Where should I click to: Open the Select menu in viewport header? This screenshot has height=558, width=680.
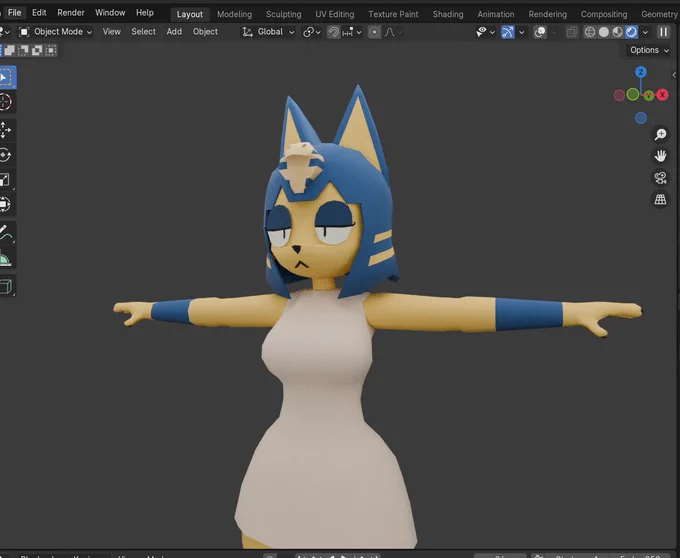(x=144, y=32)
